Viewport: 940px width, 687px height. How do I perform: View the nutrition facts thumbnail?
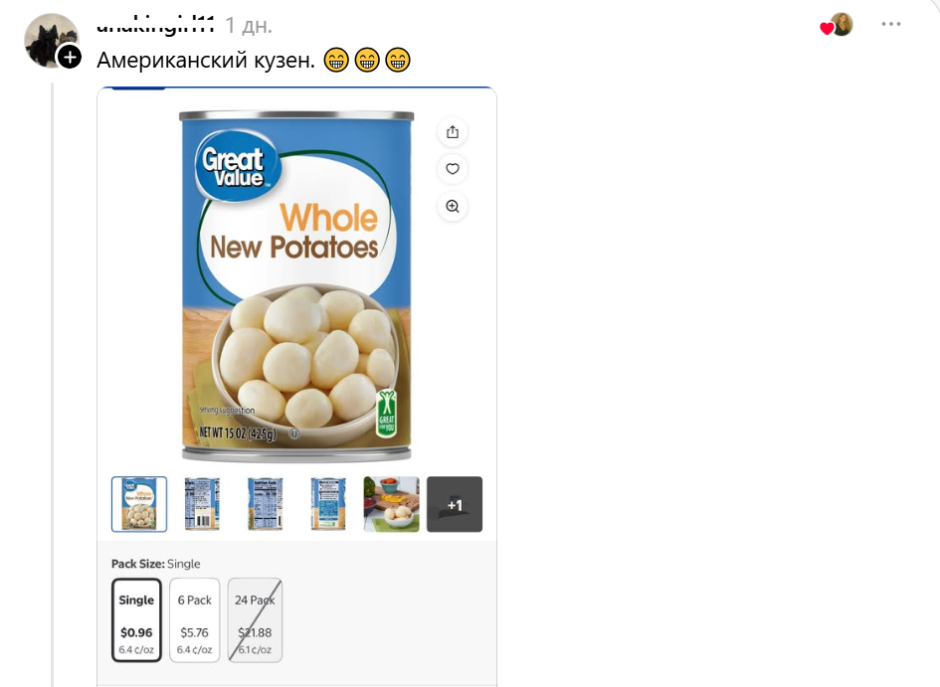click(265, 504)
